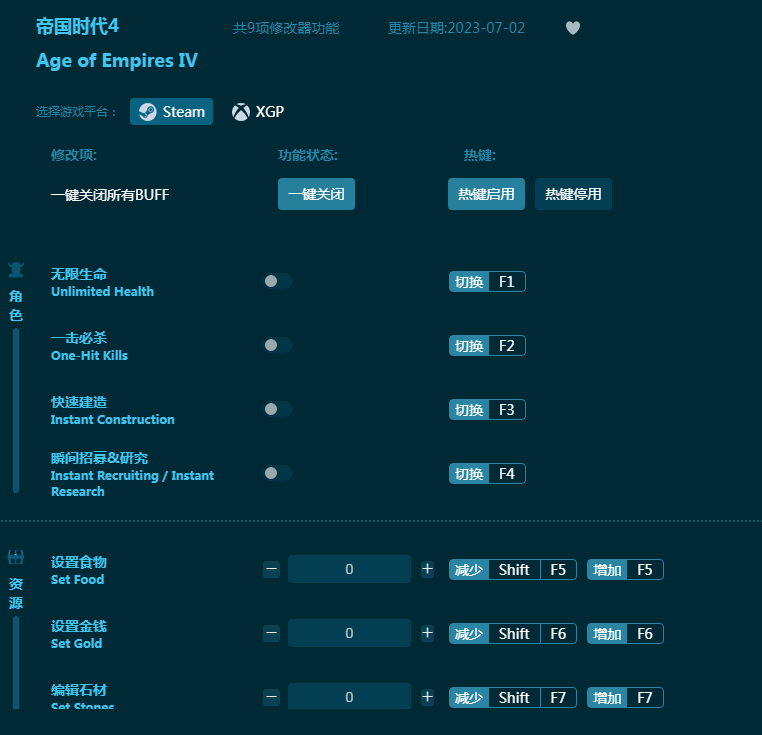Click the One-Hit Kills label
Viewport: 762px width, 735px height.
[89, 355]
